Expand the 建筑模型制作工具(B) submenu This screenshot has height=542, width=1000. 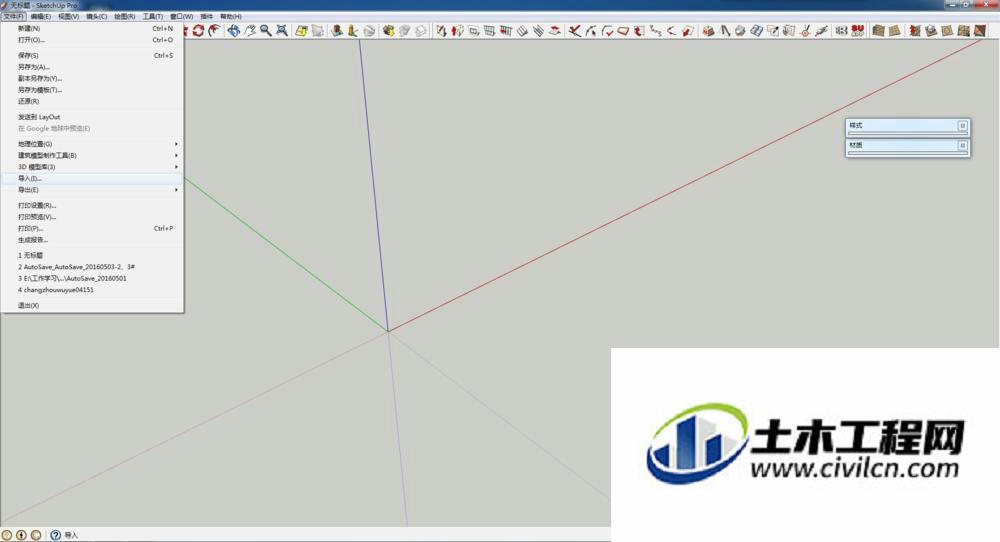click(x=92, y=156)
